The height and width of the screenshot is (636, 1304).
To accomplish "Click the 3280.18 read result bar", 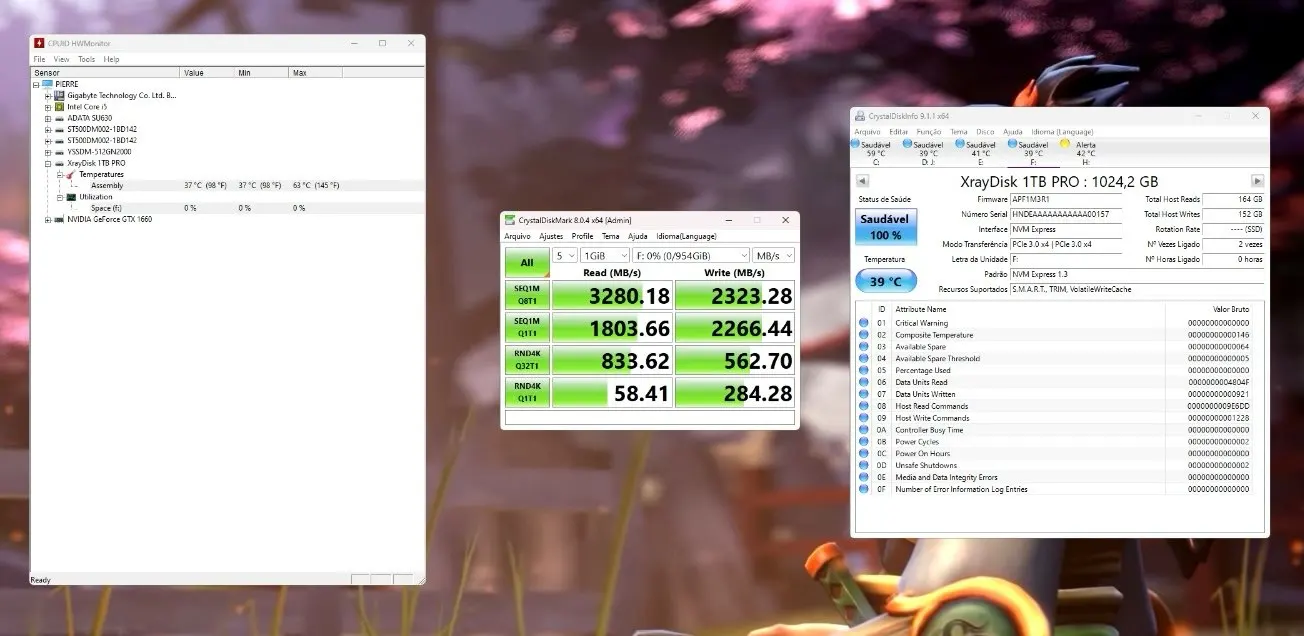I will (x=612, y=295).
